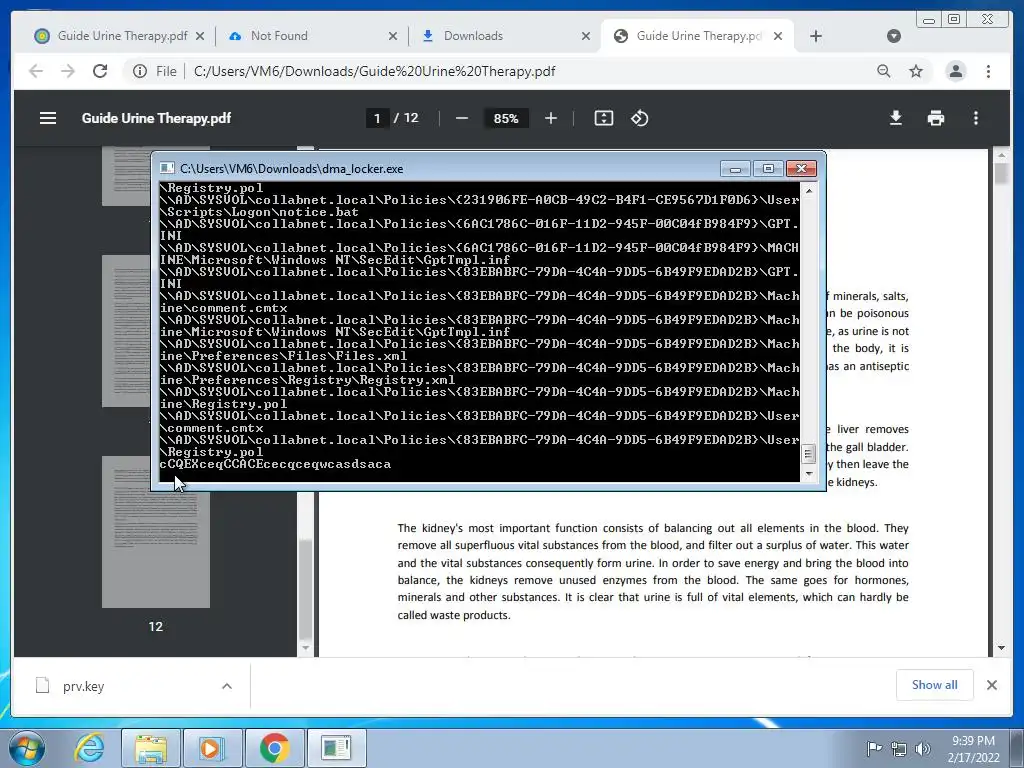
Task: Zoom in the PDF with plus button
Action: pos(551,118)
